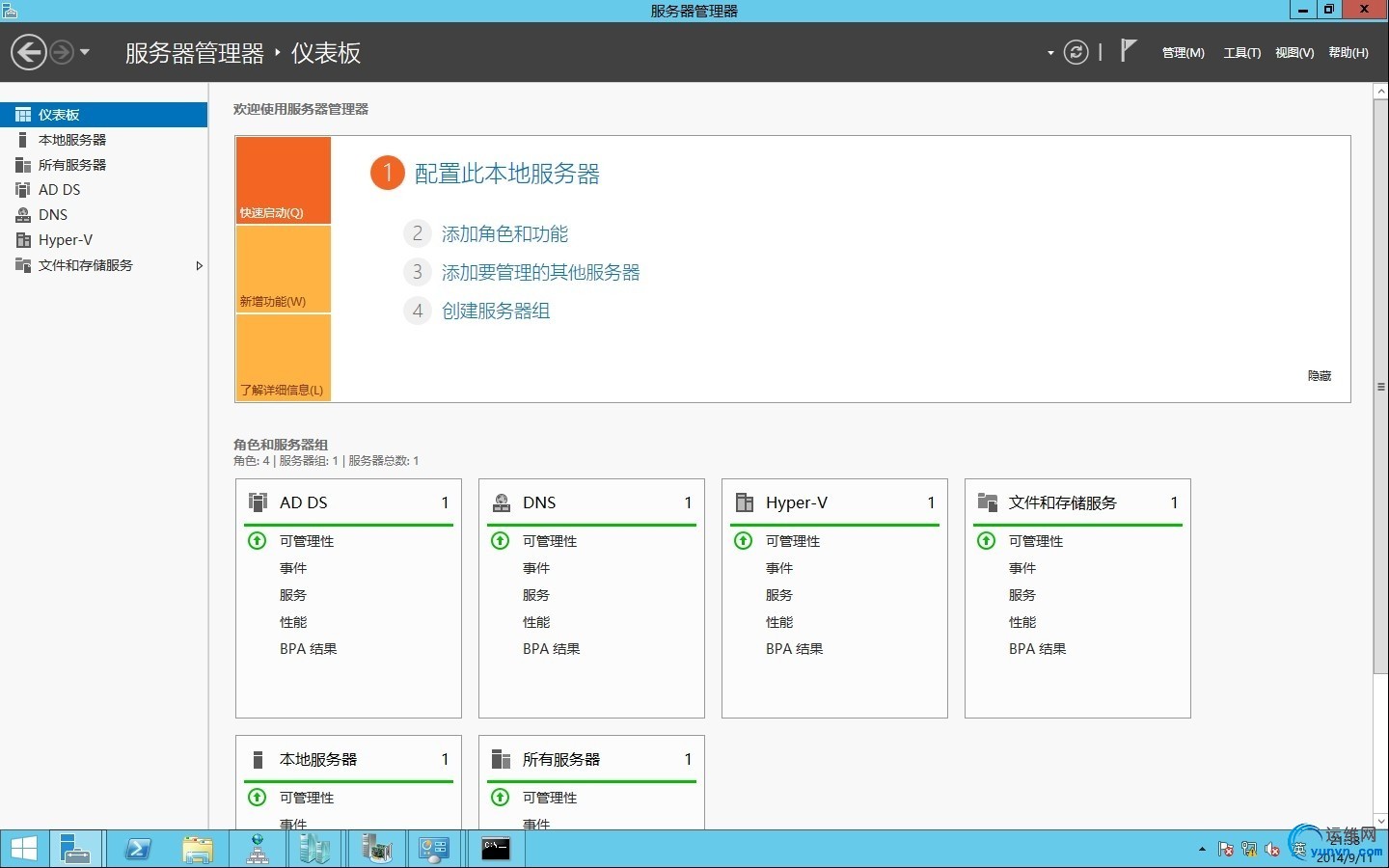Click the 配置此本地服务器 link
This screenshot has width=1389, height=868.
pyautogui.click(x=507, y=174)
